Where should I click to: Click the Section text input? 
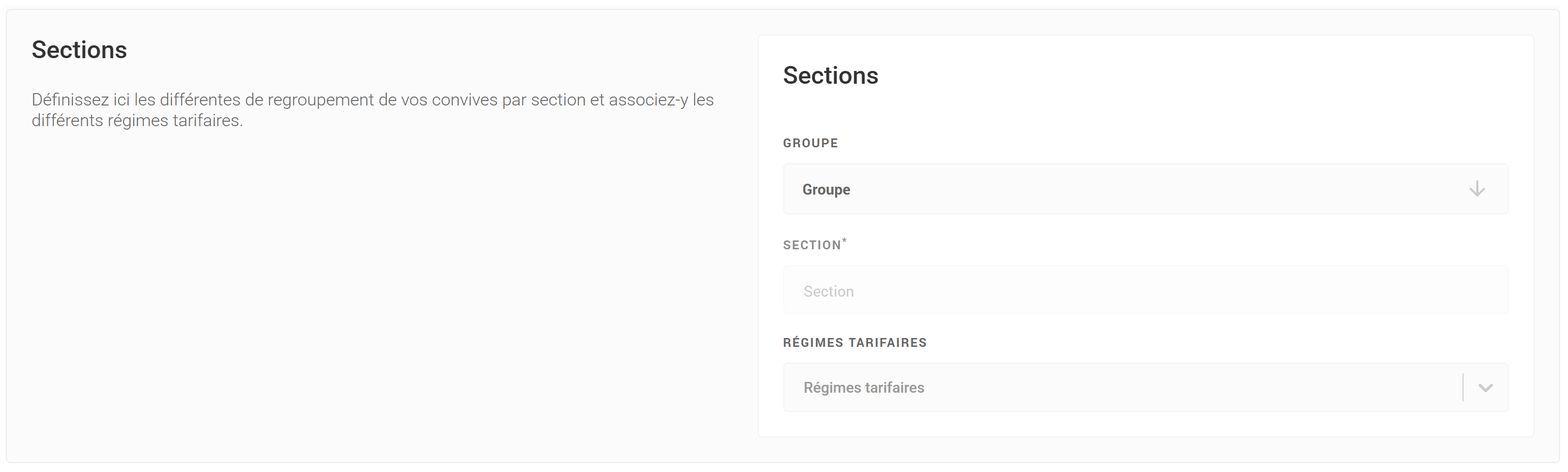click(x=1144, y=291)
